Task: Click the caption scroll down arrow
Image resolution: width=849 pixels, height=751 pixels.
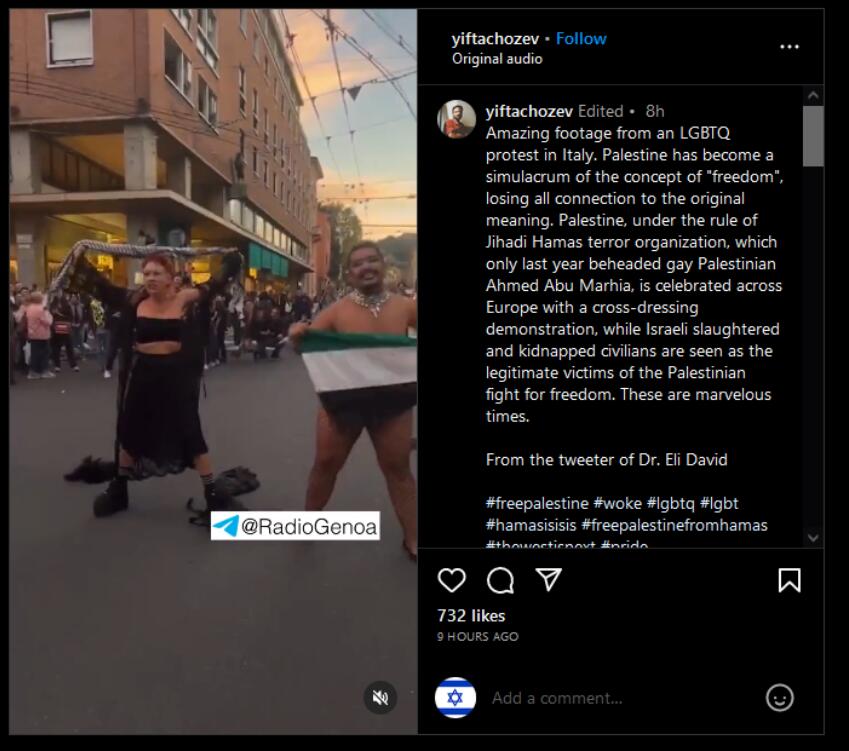Action: point(813,537)
